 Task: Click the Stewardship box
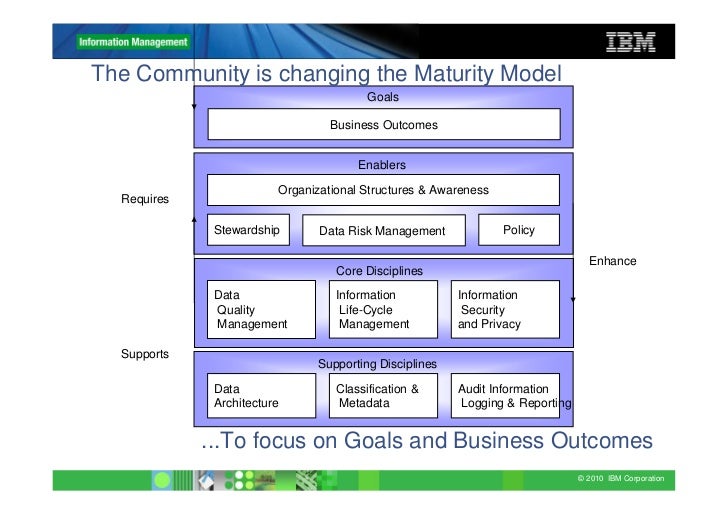coord(248,230)
